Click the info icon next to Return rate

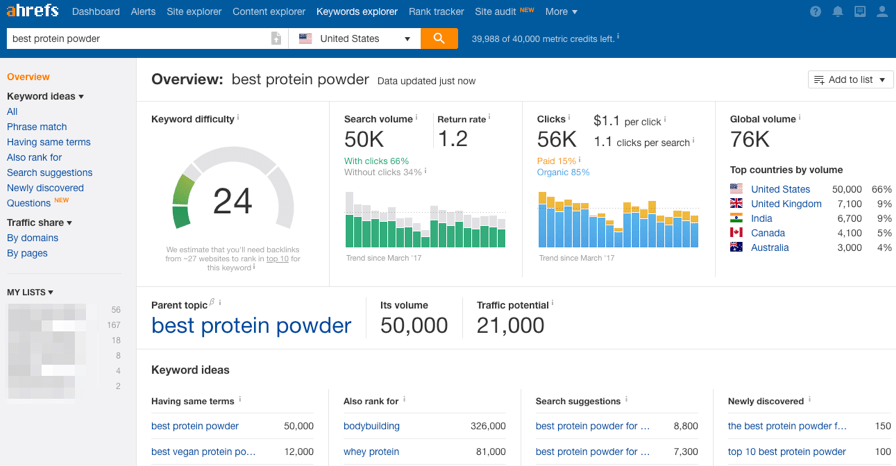[490, 117]
